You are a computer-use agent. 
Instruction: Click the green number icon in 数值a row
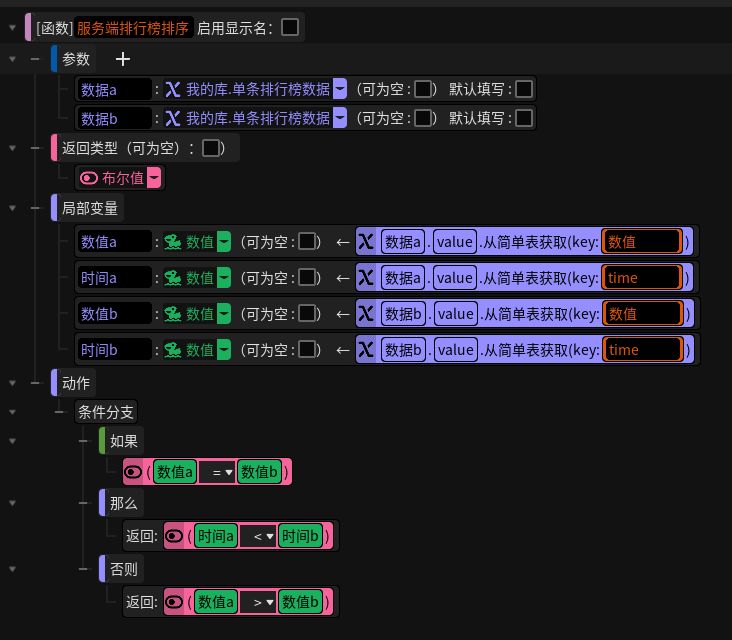click(x=173, y=242)
